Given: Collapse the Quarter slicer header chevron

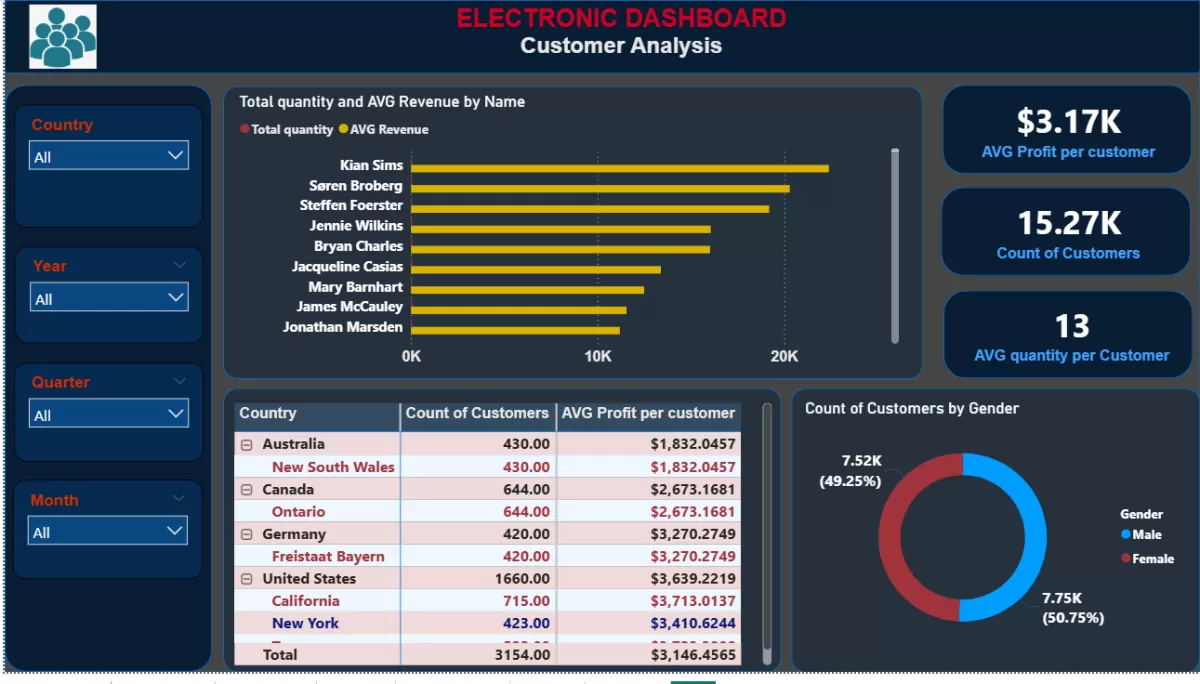Looking at the screenshot, I should coord(180,381).
